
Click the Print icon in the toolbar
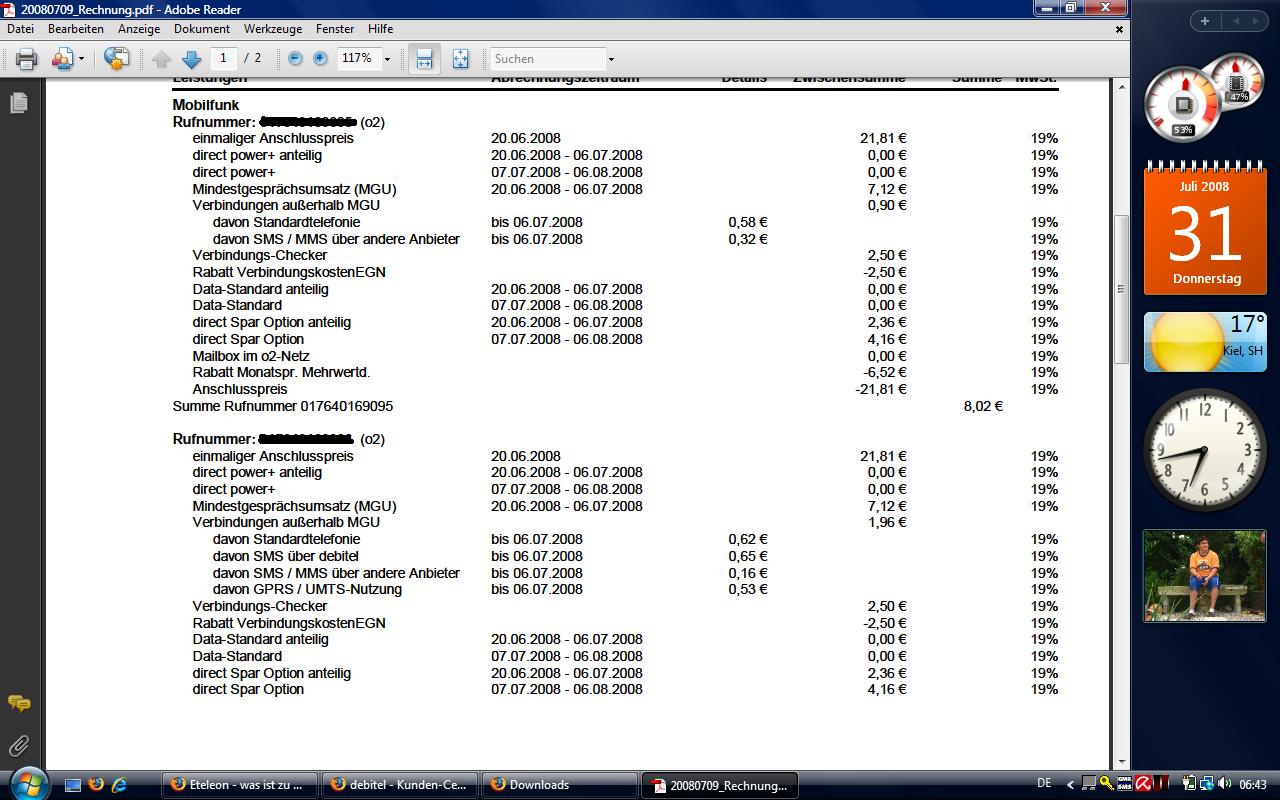coord(26,59)
